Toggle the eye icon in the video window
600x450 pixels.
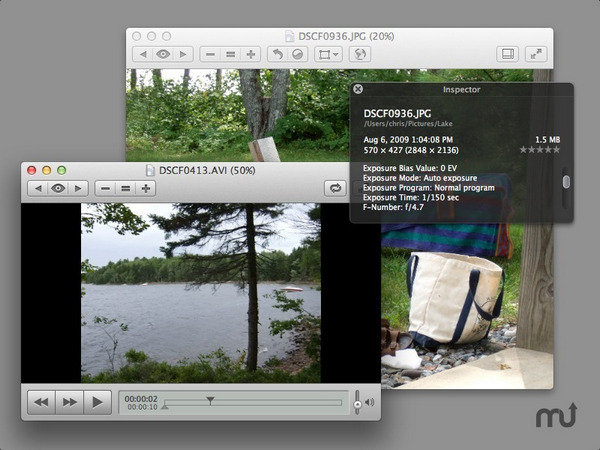(x=59, y=188)
